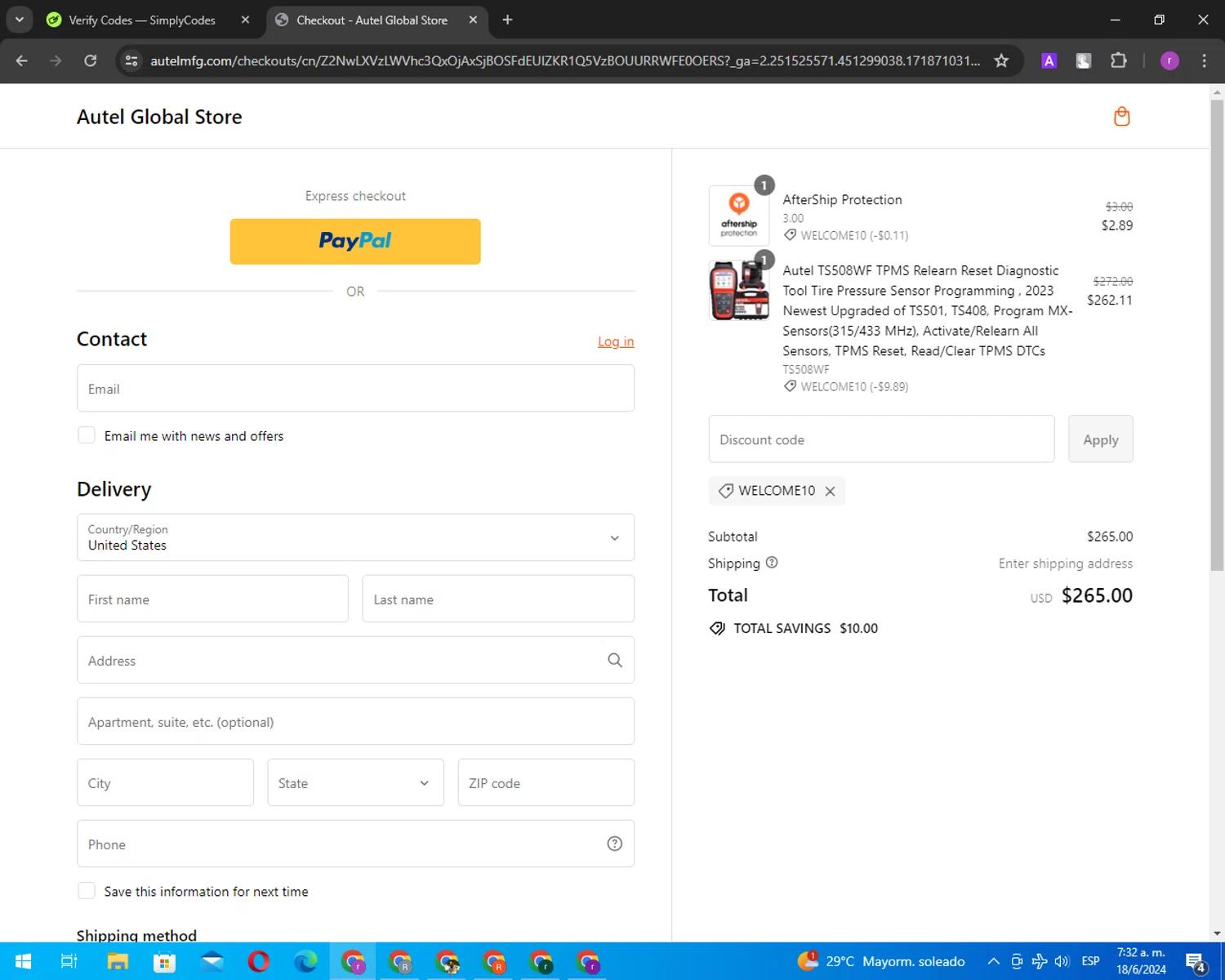Image resolution: width=1225 pixels, height=980 pixels.
Task: Open the Country/Region dropdown
Action: tap(355, 537)
